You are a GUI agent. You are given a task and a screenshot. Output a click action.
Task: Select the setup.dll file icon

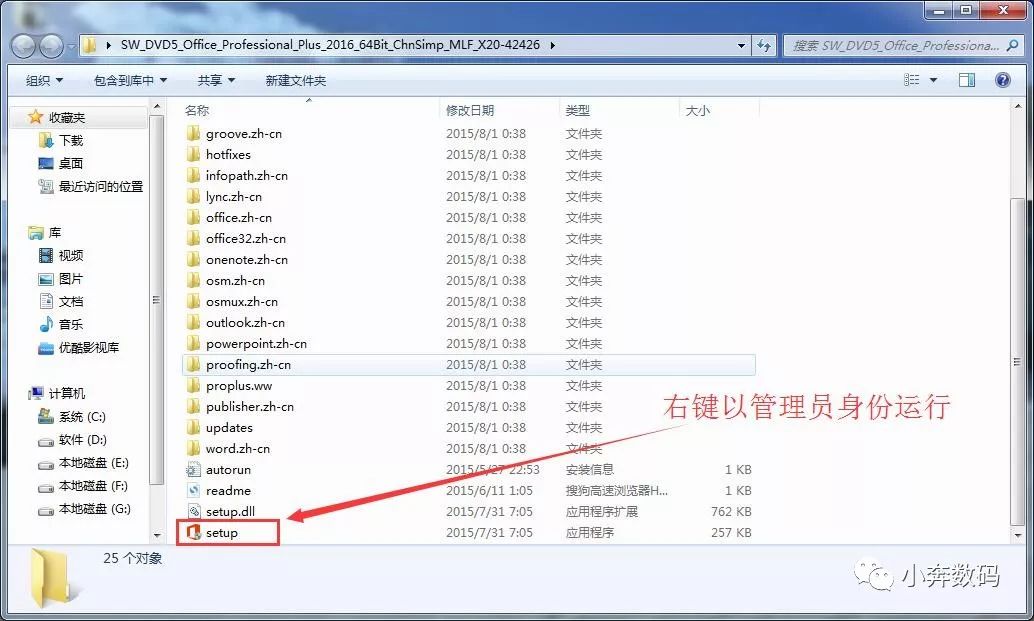click(193, 512)
